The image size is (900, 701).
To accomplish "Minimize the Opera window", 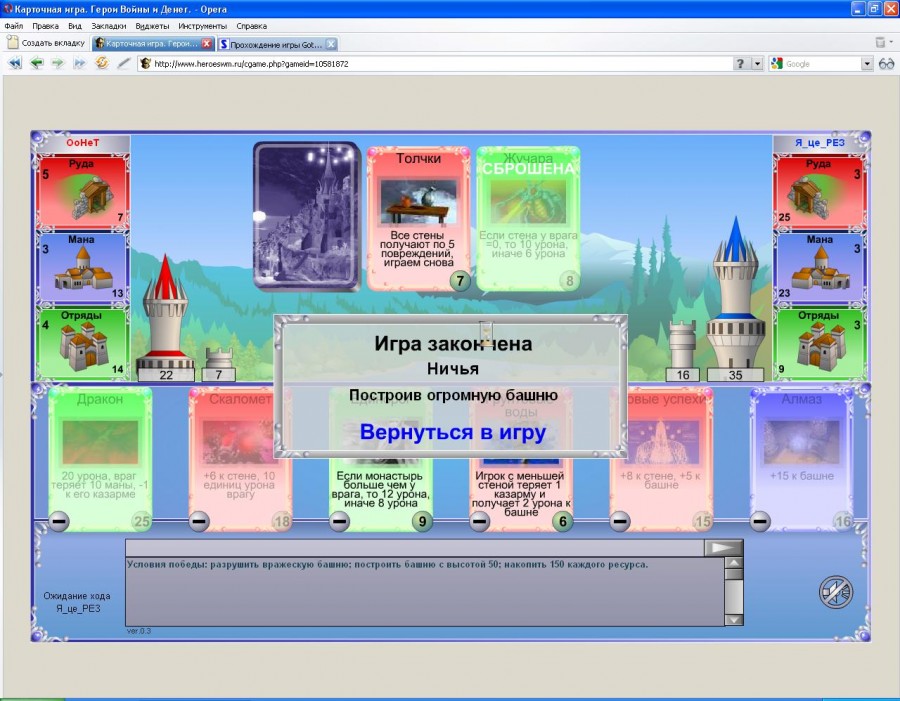I will (858, 9).
